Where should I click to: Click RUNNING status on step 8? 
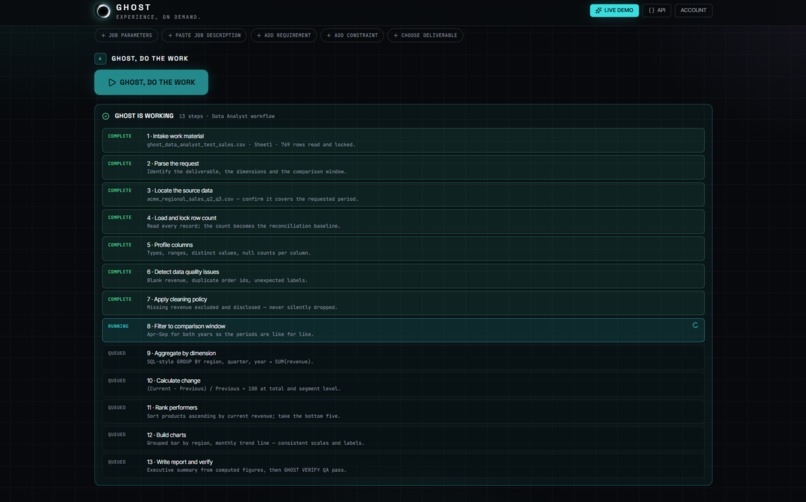click(x=118, y=326)
